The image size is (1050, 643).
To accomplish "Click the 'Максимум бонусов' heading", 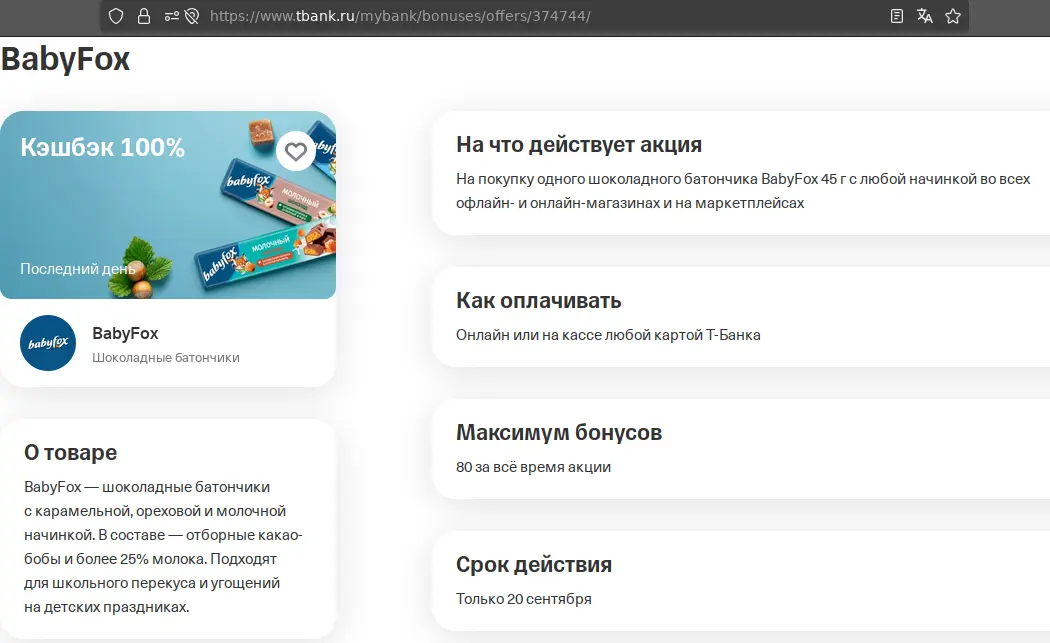I will pos(559,433).
